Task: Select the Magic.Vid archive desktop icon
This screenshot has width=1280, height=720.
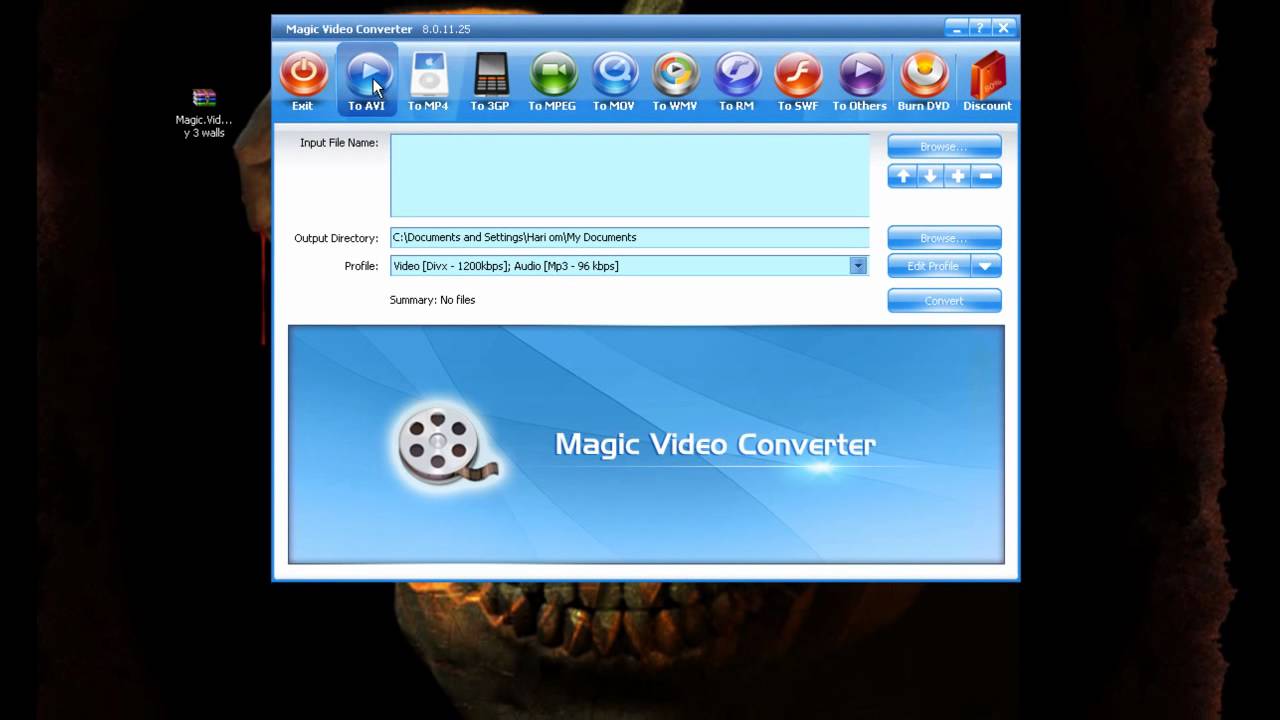Action: 204,113
